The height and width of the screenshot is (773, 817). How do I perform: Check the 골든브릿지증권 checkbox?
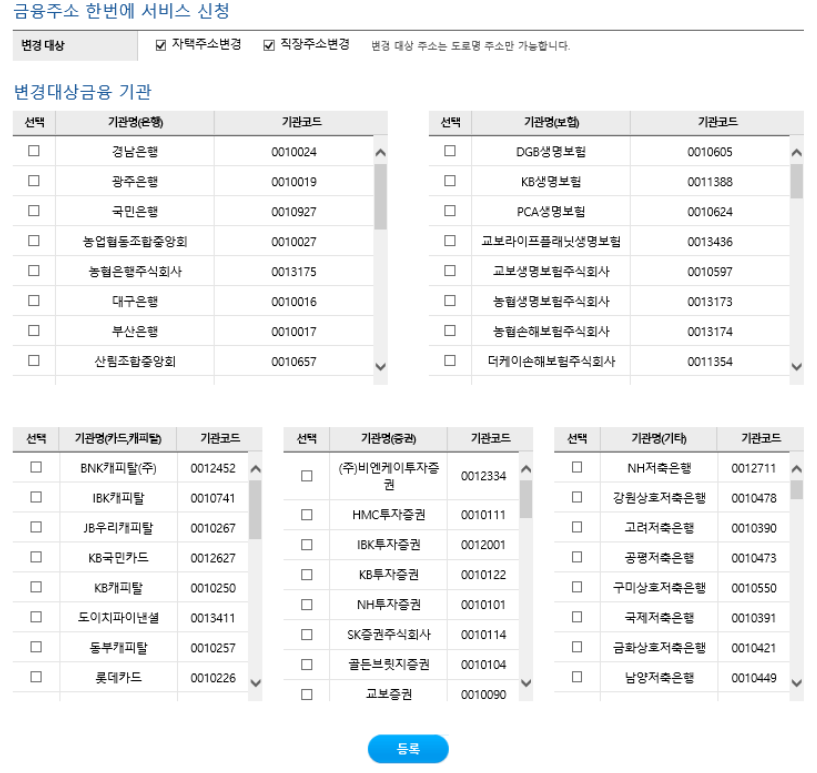pyautogui.click(x=307, y=665)
